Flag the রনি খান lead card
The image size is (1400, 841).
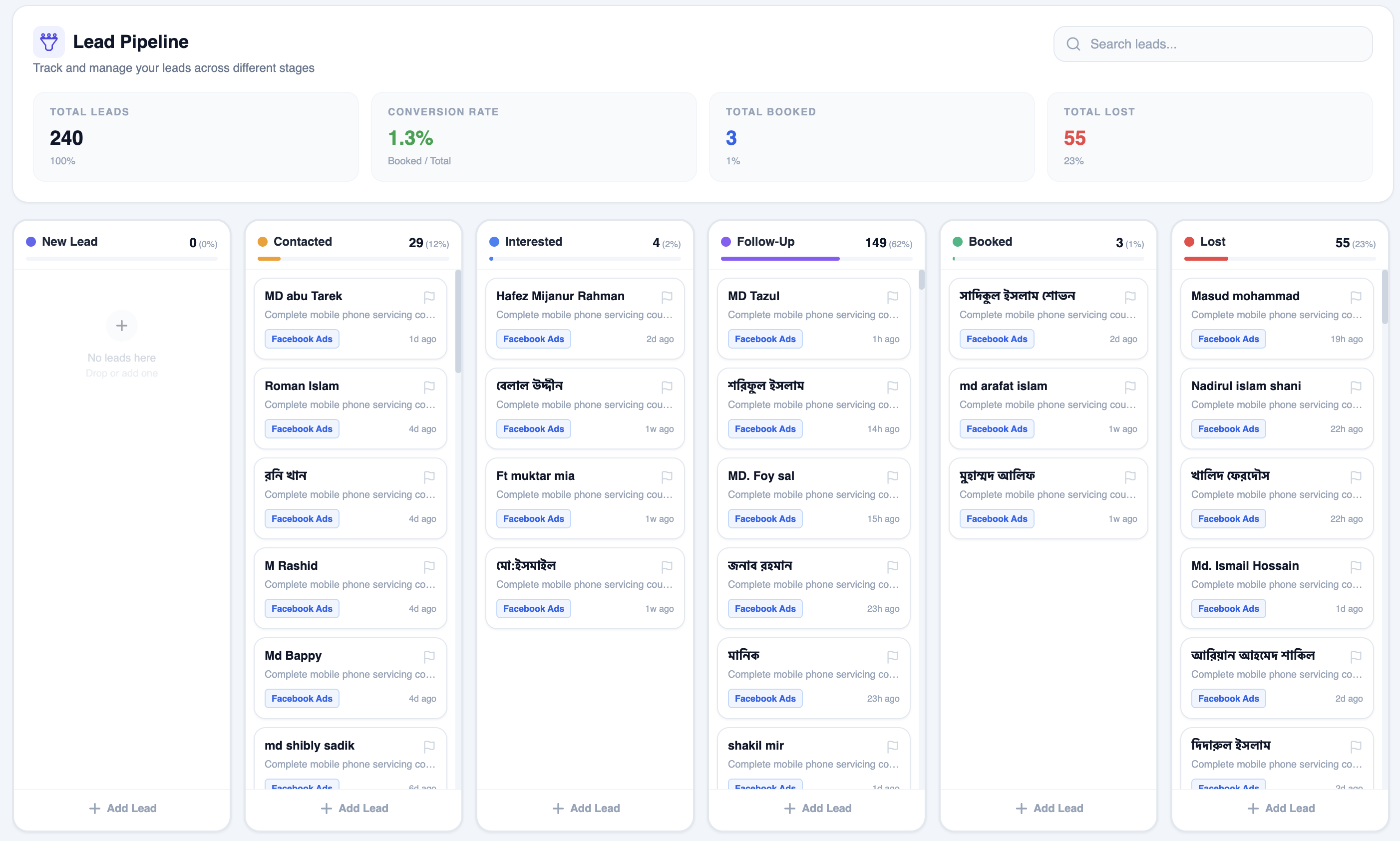tap(429, 476)
